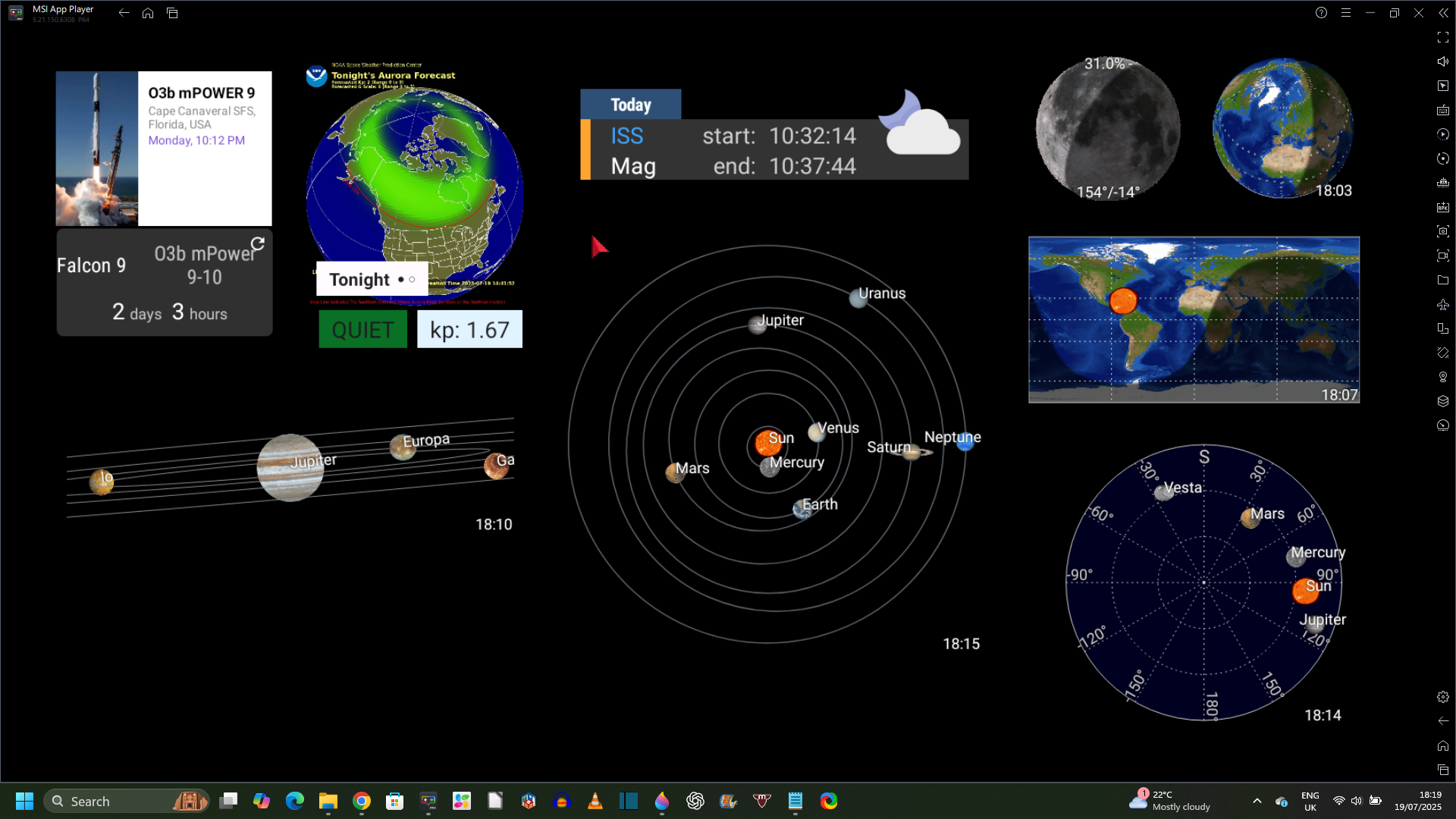Toggle fullscreen from the MSI App Player sidebar

(x=1443, y=37)
